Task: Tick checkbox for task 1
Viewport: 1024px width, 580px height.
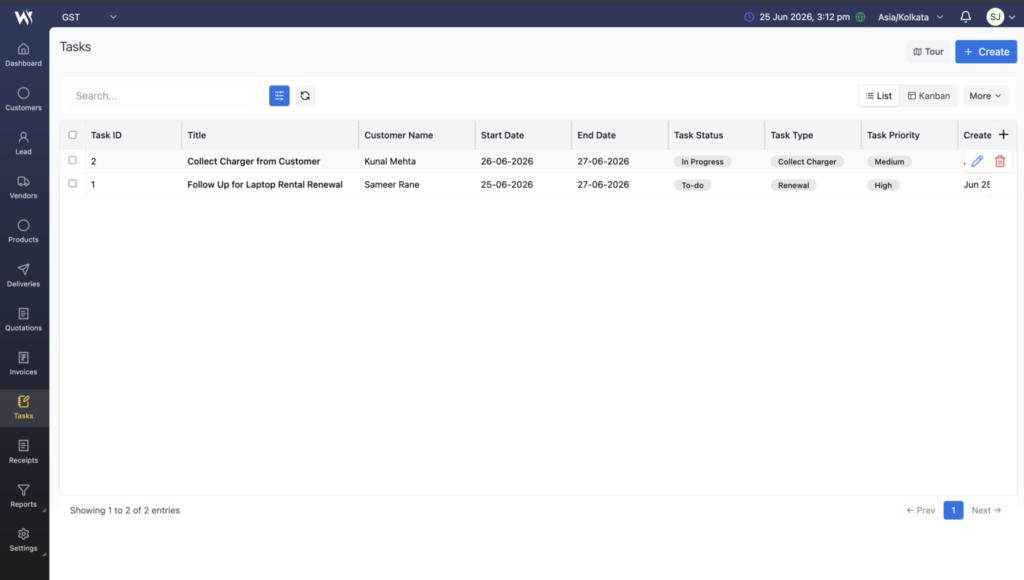Action: pos(72,184)
